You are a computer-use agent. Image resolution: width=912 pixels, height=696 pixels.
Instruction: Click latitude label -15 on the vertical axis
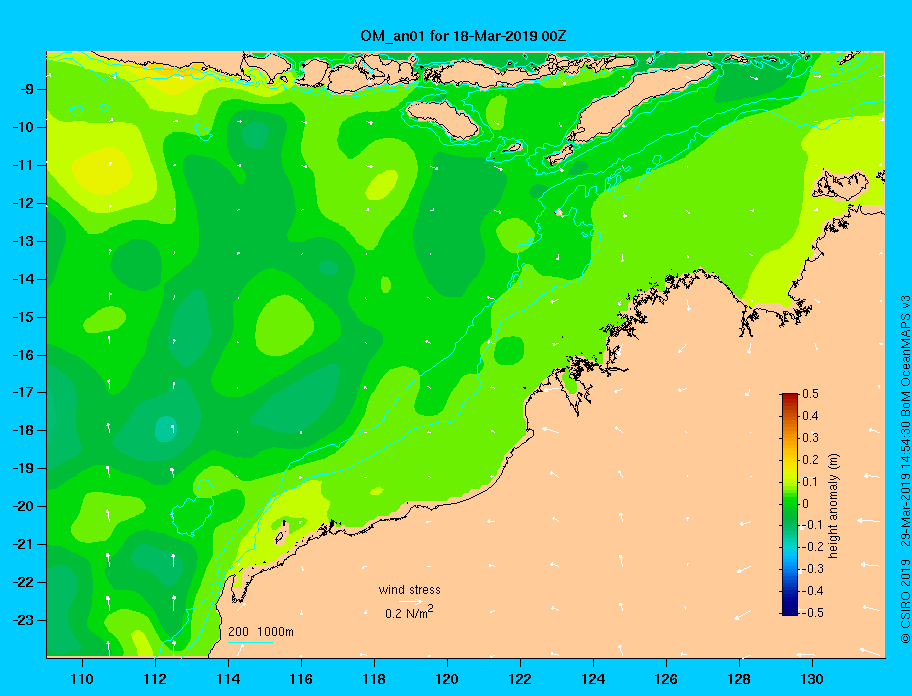(x=22, y=317)
